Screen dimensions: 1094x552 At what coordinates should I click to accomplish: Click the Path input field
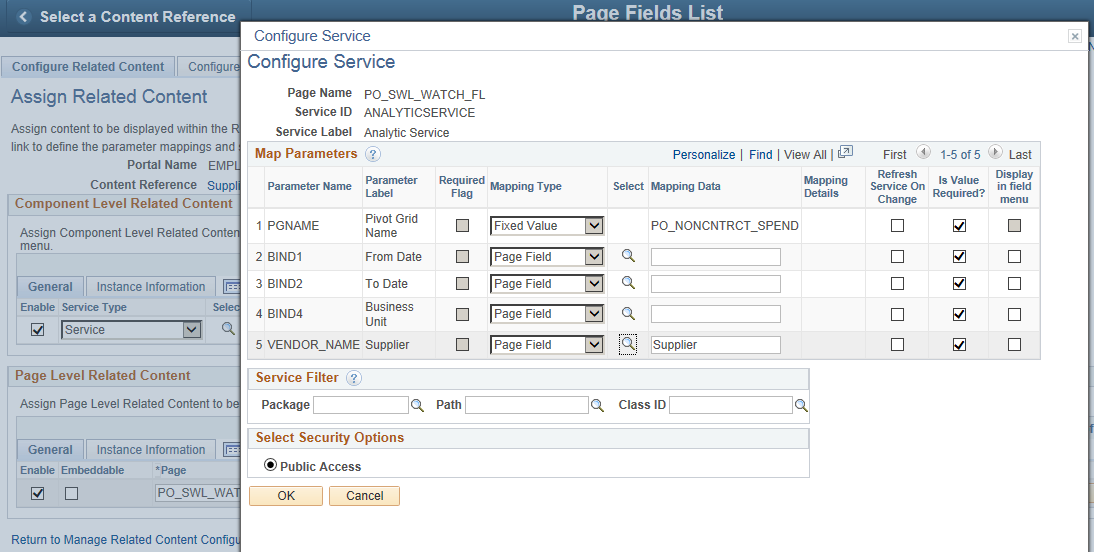click(x=527, y=405)
